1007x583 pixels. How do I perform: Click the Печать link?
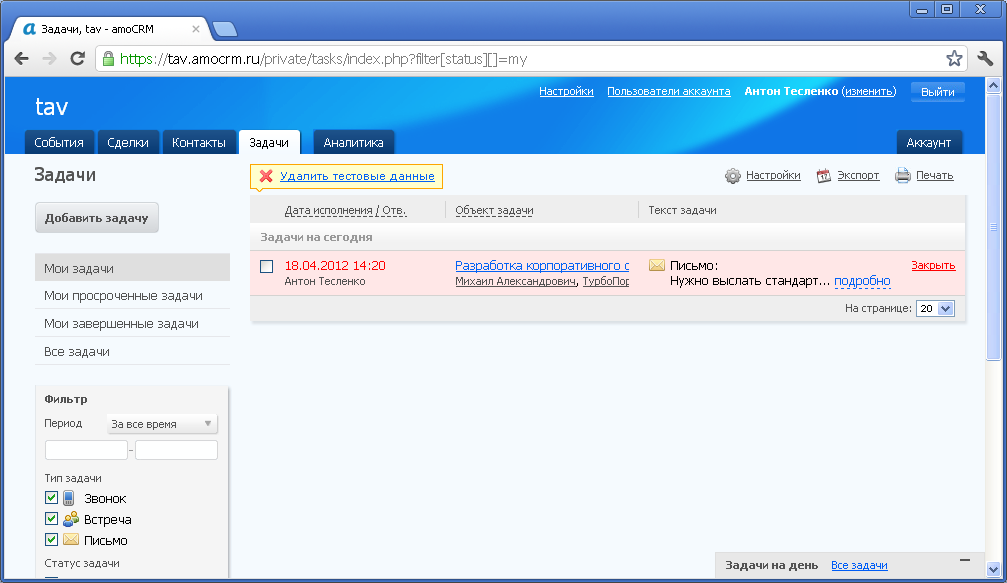[934, 175]
